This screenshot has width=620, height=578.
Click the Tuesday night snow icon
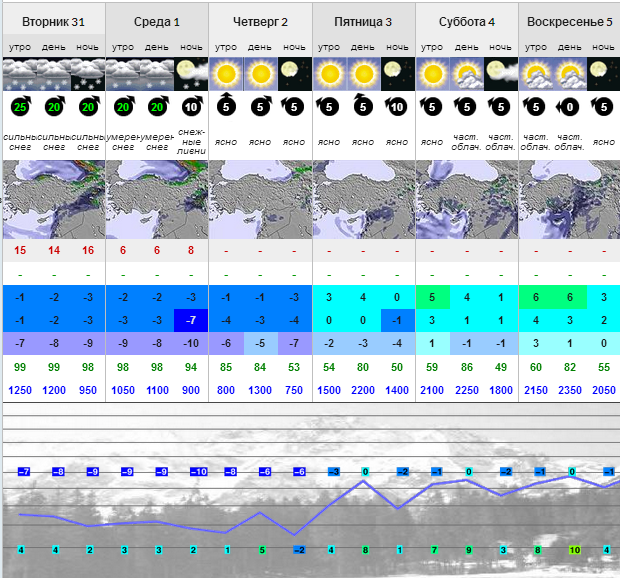(88, 74)
